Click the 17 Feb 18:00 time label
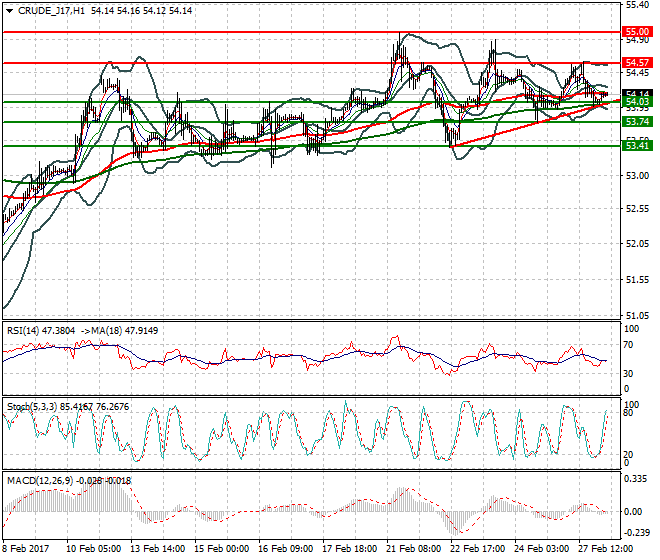 pyautogui.click(x=349, y=549)
